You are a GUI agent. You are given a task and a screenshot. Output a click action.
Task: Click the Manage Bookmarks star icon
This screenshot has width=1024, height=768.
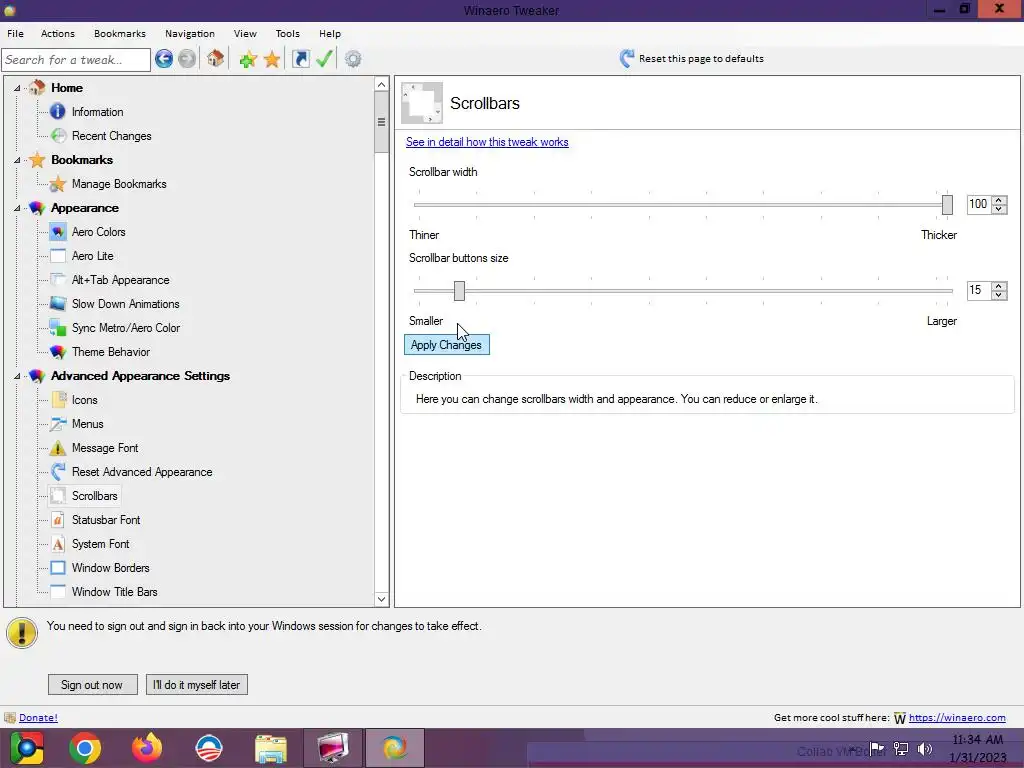tap(57, 184)
